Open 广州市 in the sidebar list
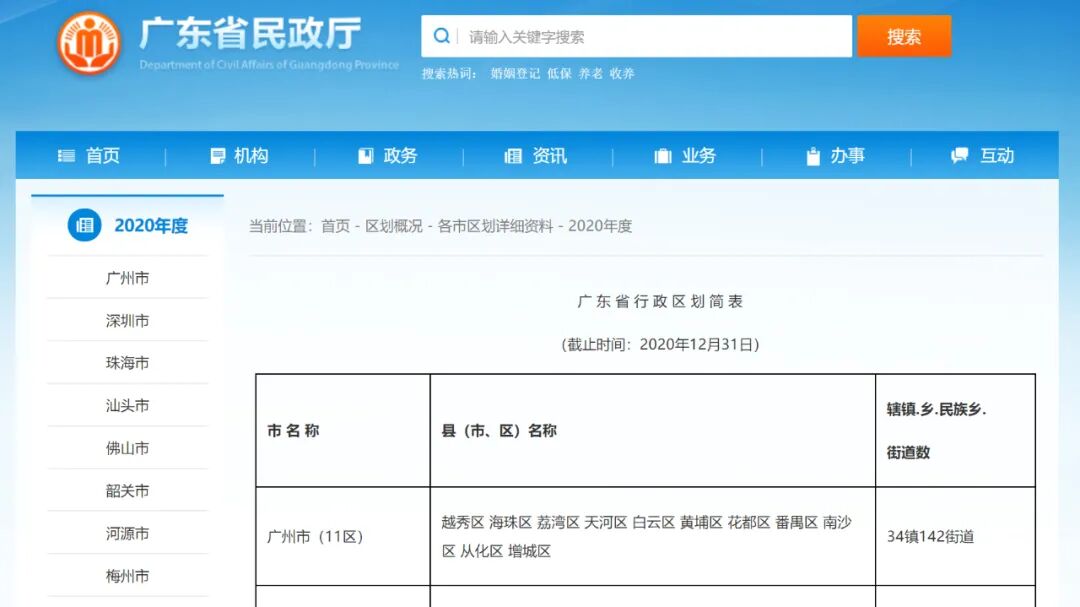The height and width of the screenshot is (607, 1080). point(127,278)
